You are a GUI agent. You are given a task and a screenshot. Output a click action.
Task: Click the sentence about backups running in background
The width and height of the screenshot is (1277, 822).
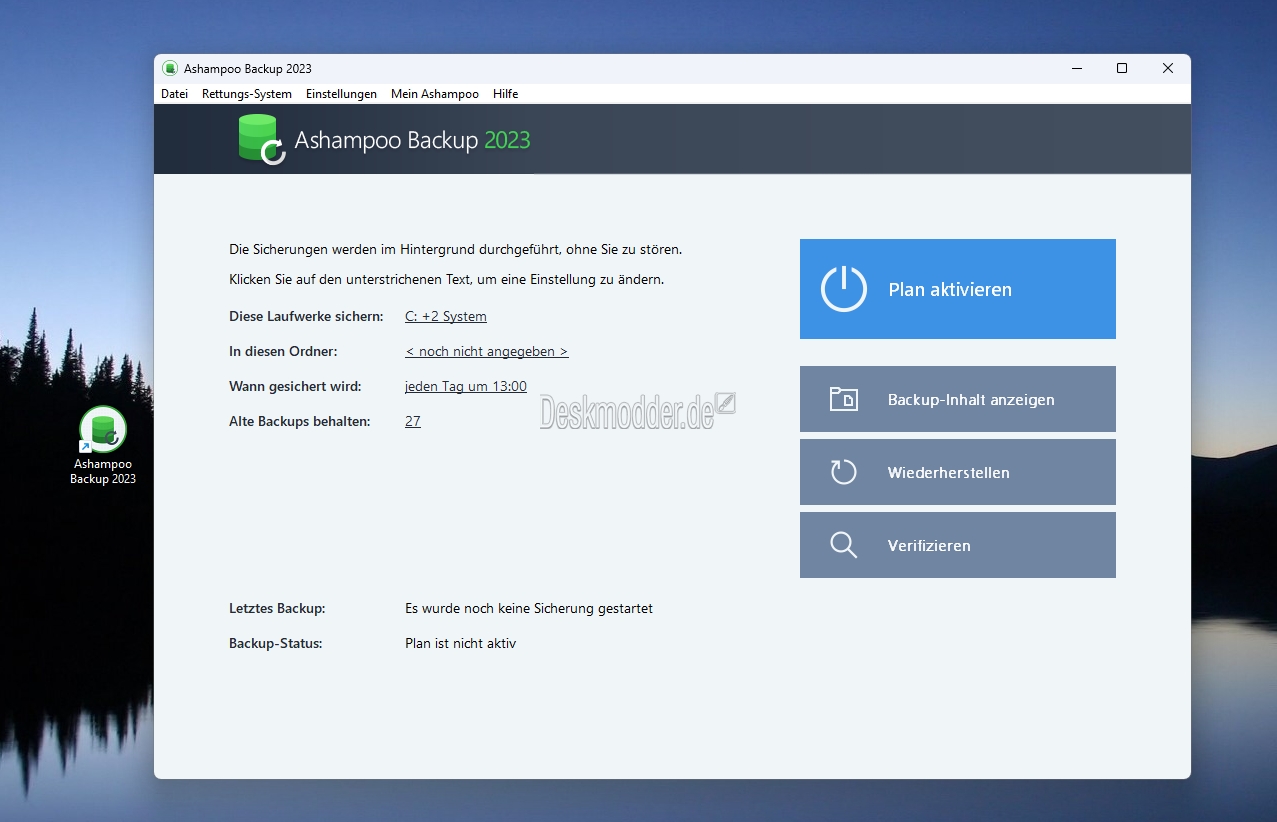[455, 249]
